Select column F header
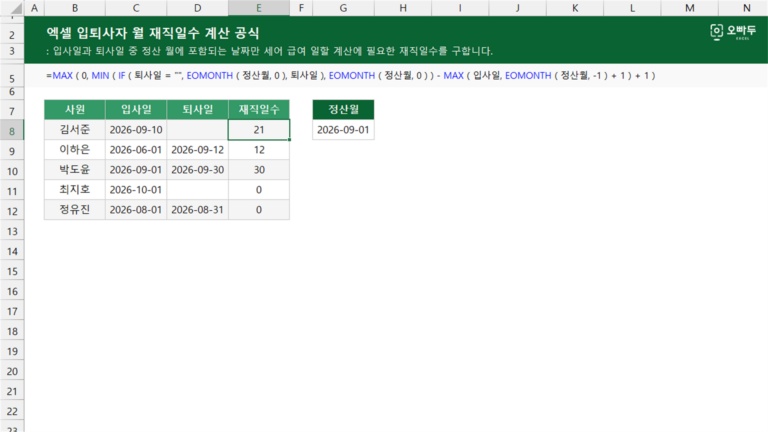The height and width of the screenshot is (432, 768). point(301,8)
